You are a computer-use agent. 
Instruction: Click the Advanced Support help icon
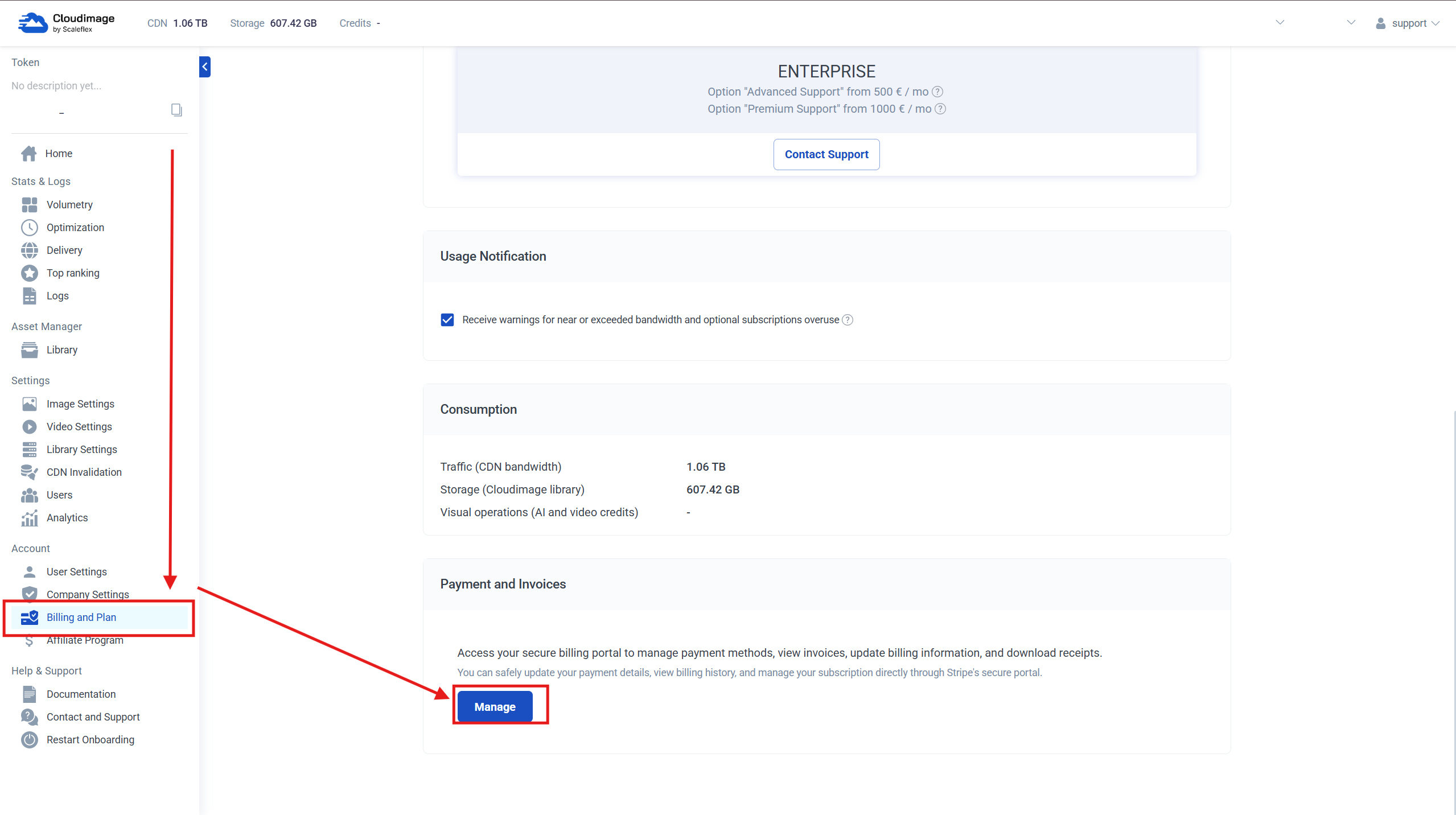[x=937, y=92]
